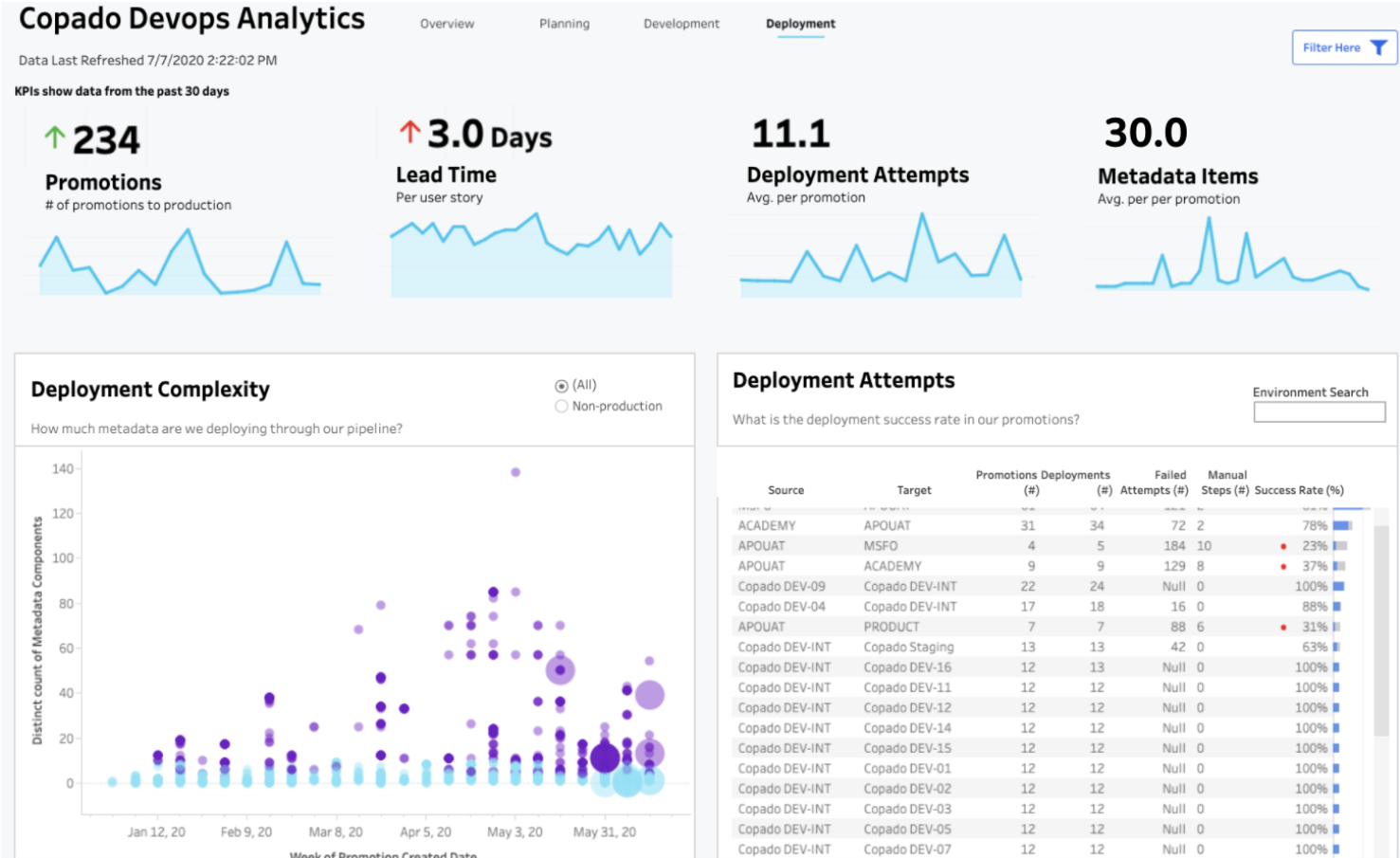Click the Data Last Refreshed timestamp
This screenshot has width=1400, height=858.
coord(148,61)
